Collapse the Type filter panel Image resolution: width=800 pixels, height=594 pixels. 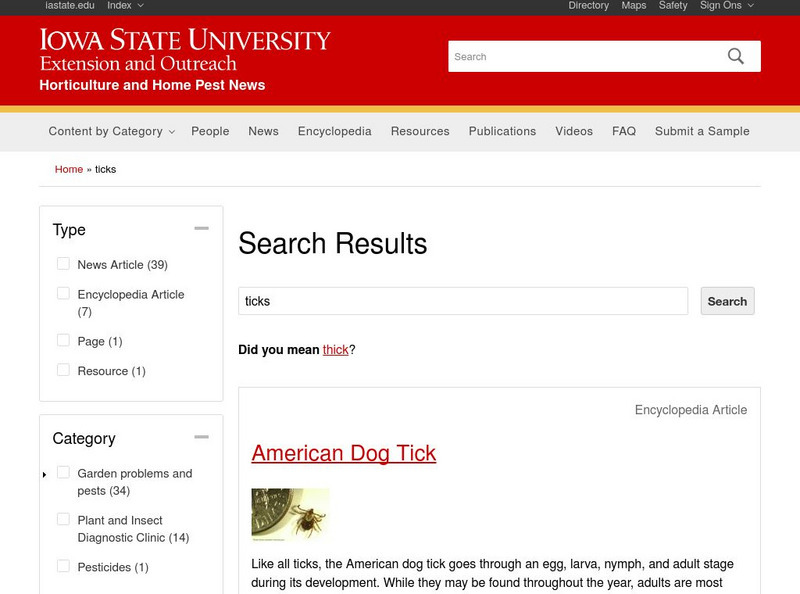click(x=203, y=228)
